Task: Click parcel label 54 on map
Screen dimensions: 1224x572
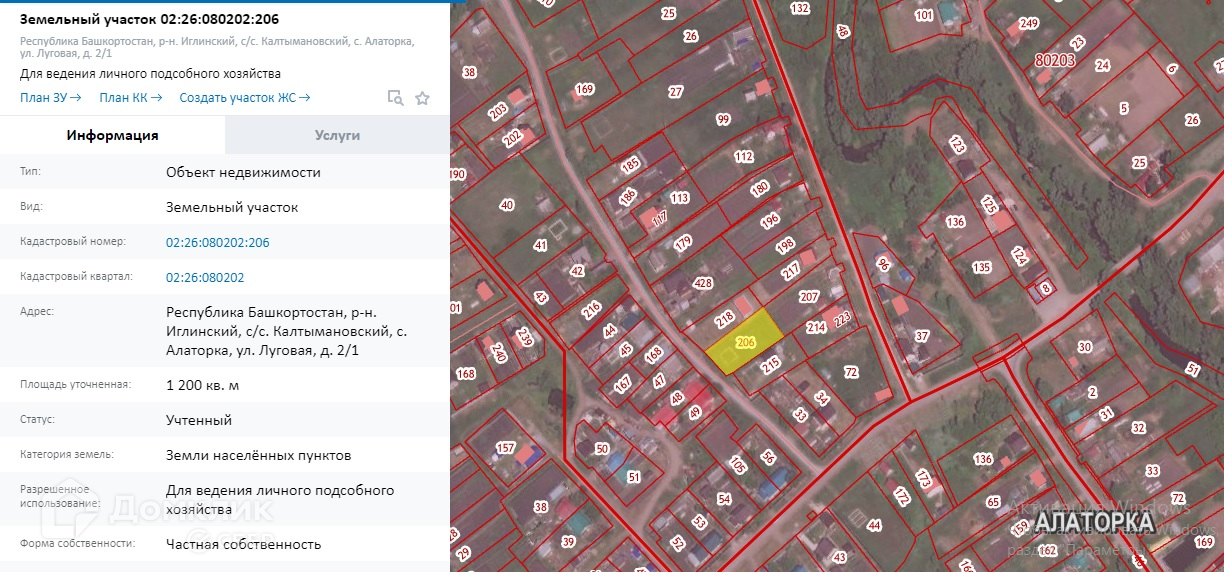Action: coord(724,499)
